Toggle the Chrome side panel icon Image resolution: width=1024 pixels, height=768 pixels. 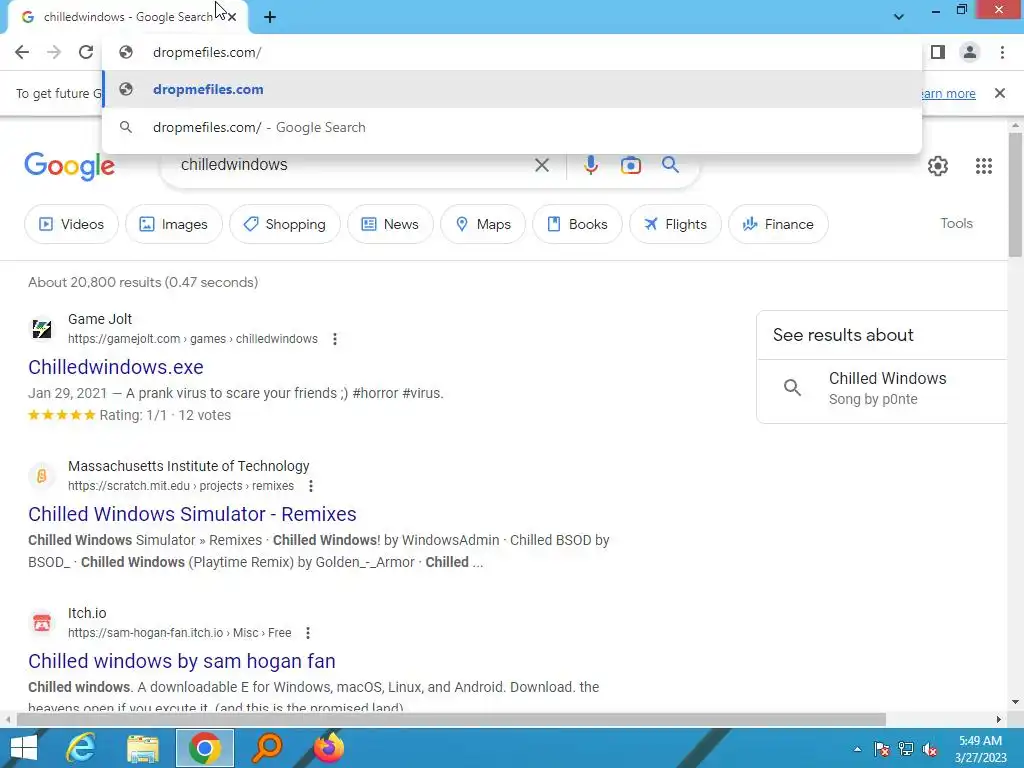tap(938, 52)
